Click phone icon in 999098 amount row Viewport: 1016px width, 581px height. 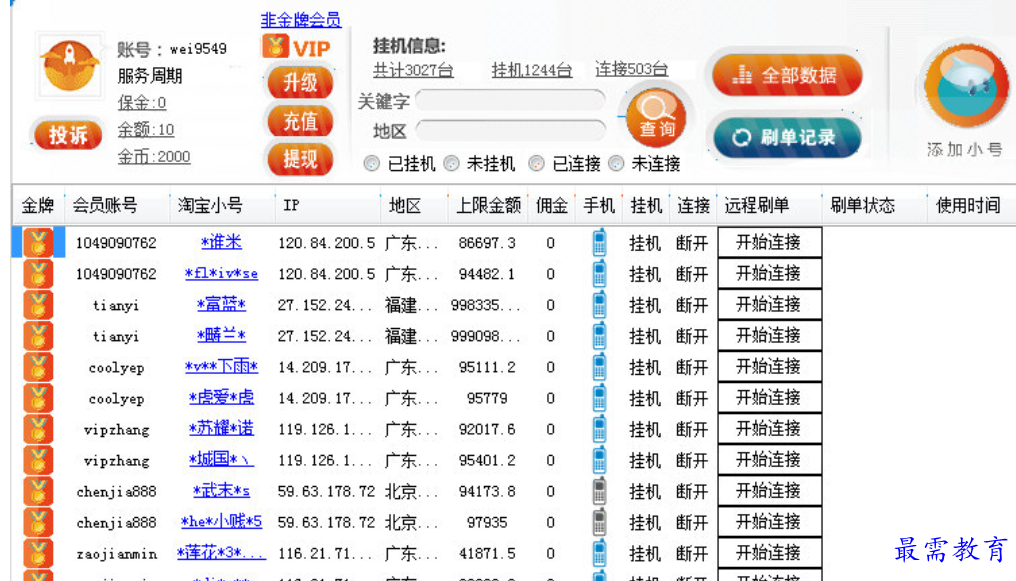(599, 336)
